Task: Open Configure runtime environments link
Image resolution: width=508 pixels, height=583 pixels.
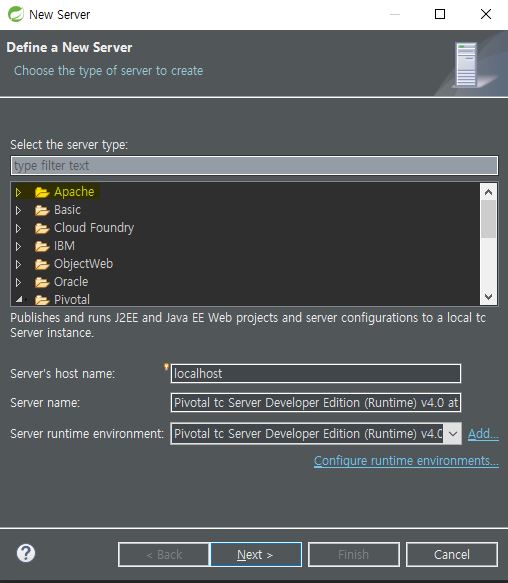Action: coord(406,461)
